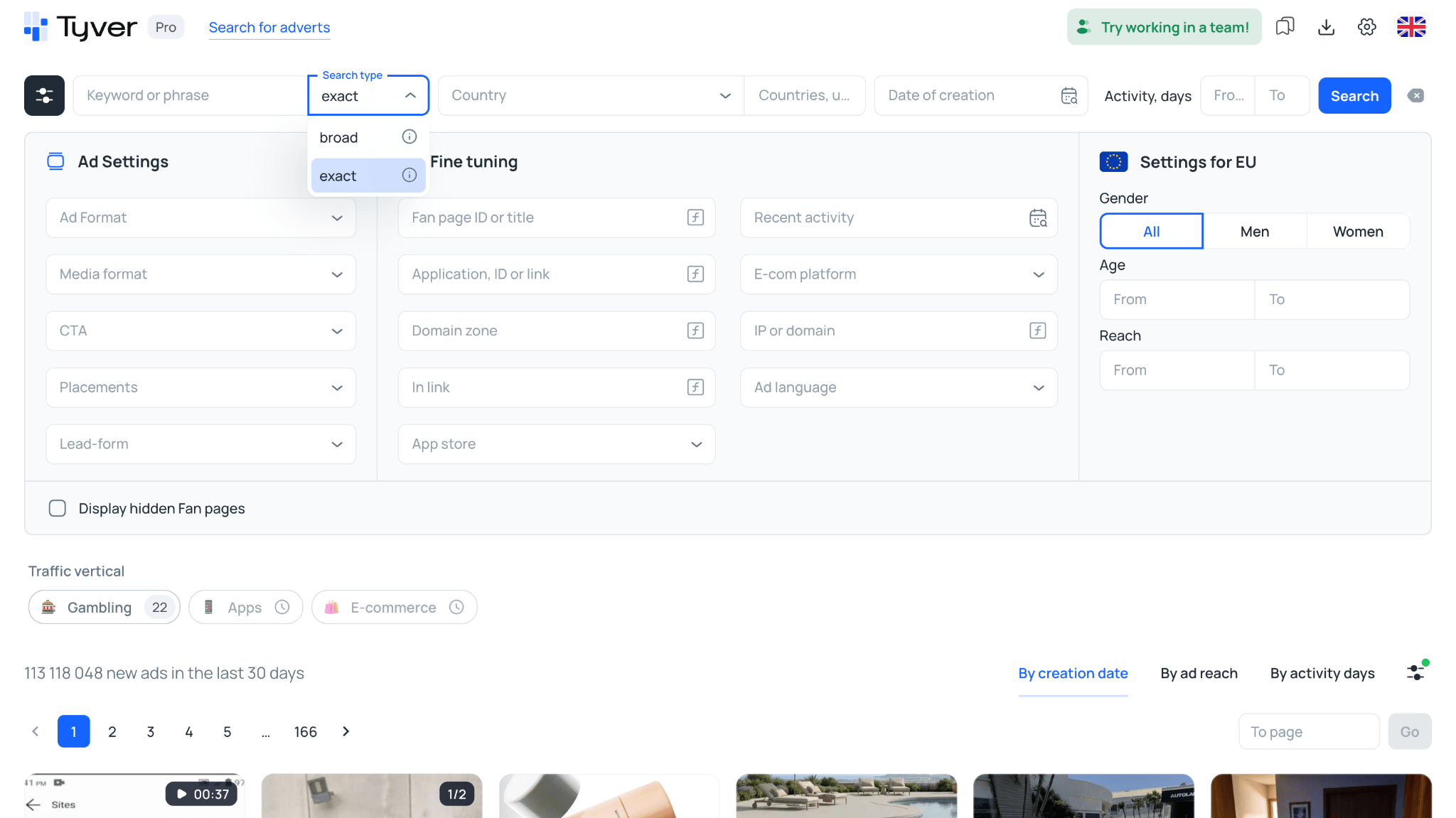
Task: Go to previous page arrow
Action: click(x=36, y=731)
